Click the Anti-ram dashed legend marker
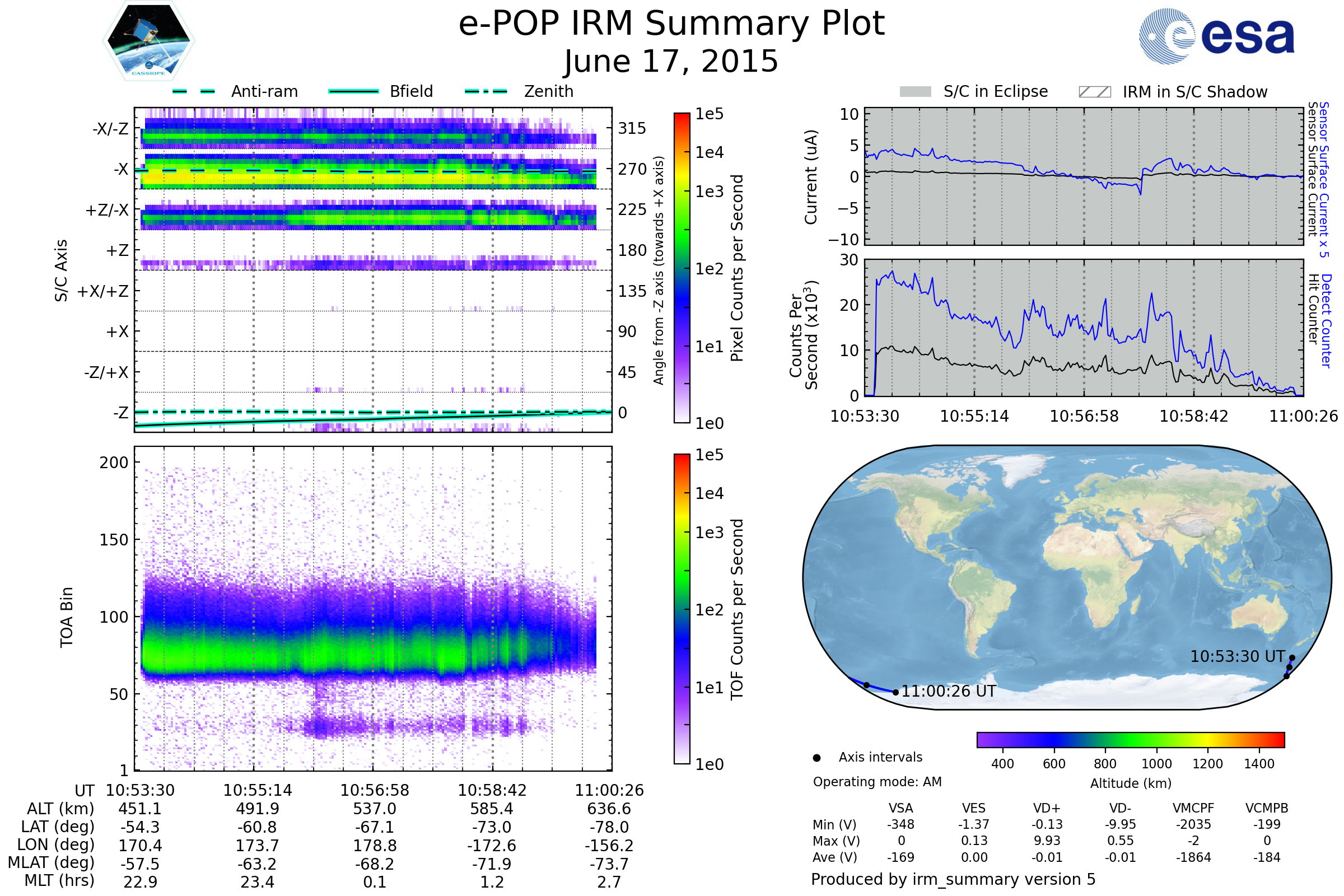 tap(194, 91)
